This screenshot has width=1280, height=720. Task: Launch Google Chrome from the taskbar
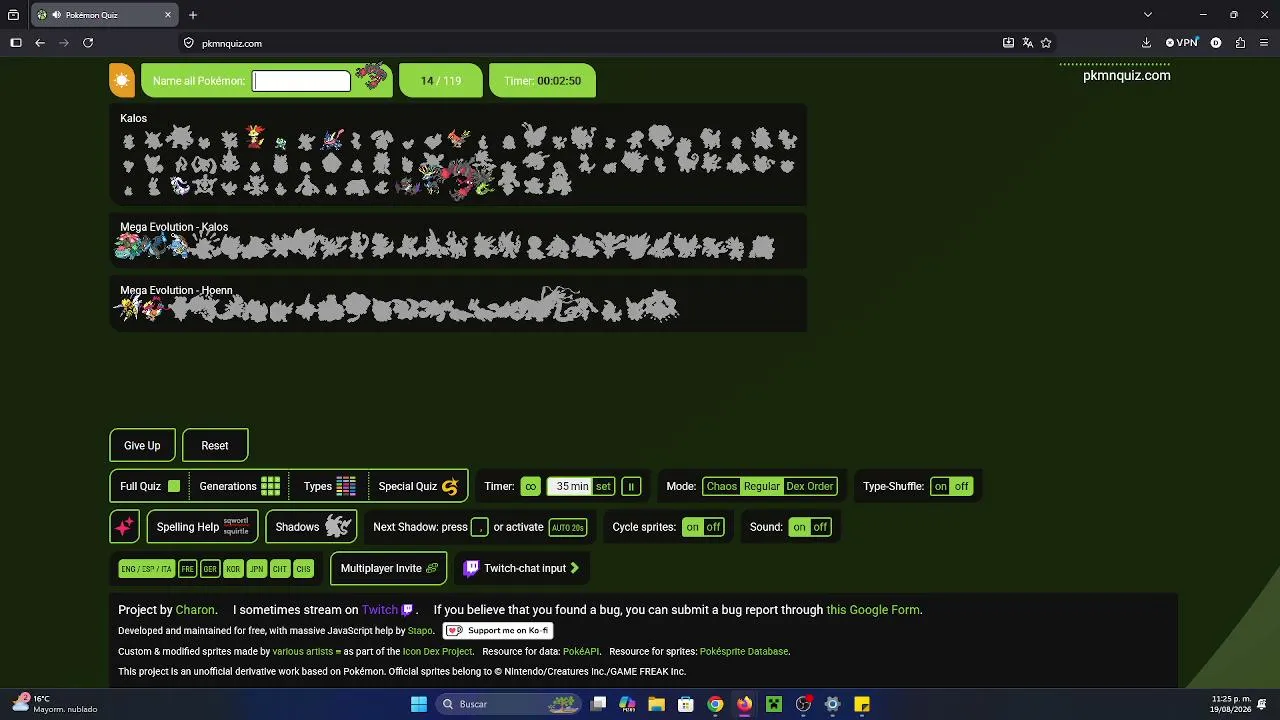tap(715, 704)
